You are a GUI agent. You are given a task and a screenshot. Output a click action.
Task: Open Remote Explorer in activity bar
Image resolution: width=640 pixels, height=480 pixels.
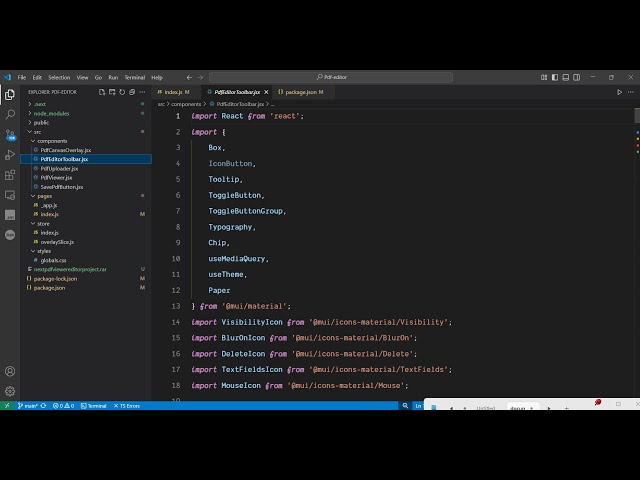coord(10,195)
